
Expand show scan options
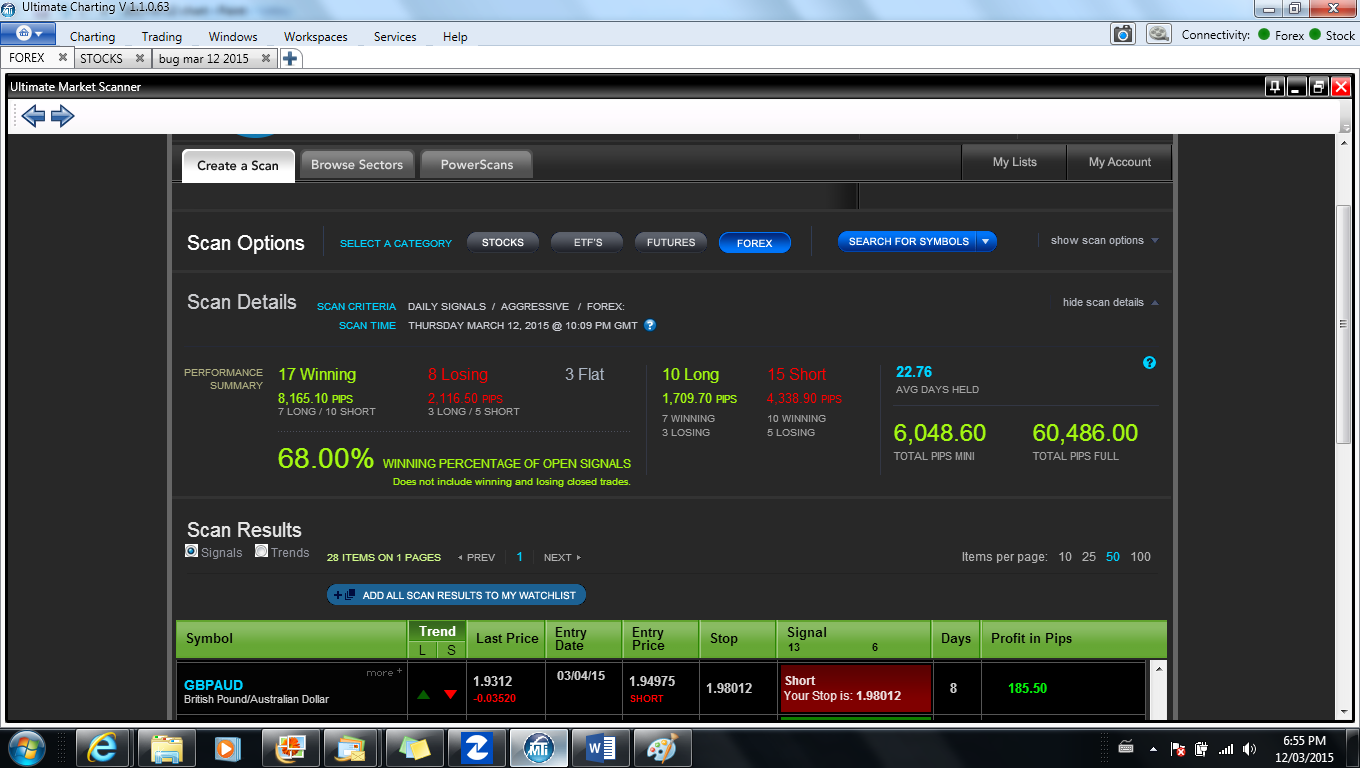[x=1104, y=240]
